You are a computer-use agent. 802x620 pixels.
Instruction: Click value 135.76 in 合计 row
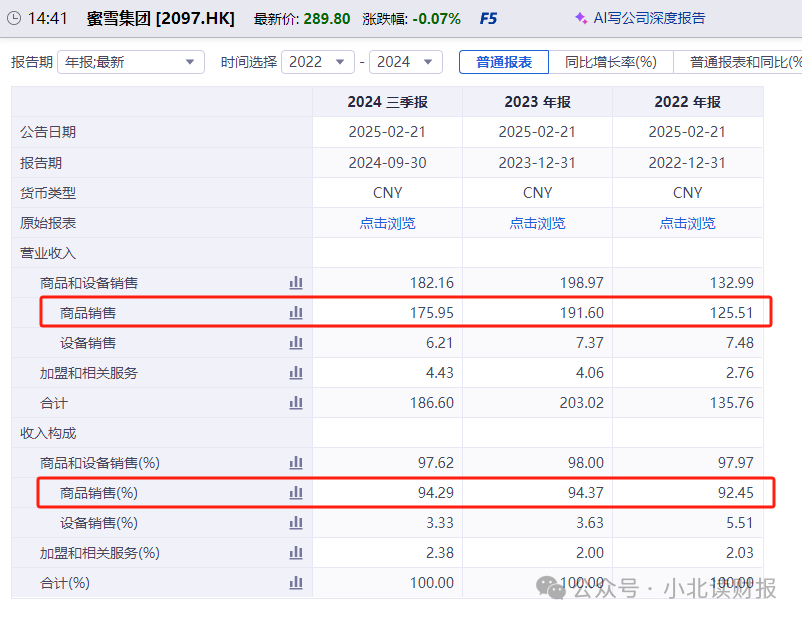point(731,403)
